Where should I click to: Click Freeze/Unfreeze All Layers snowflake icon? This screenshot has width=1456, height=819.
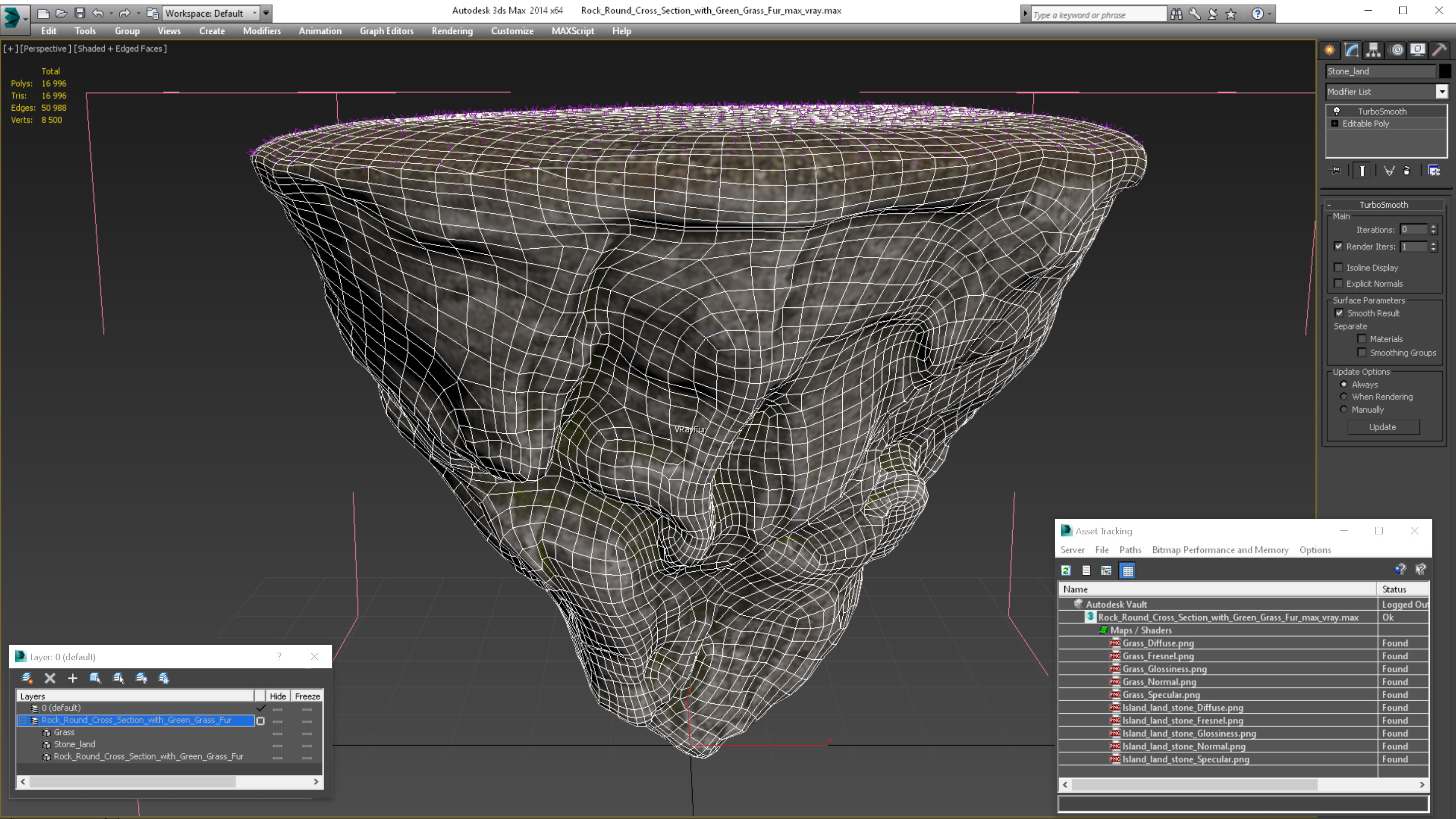[164, 678]
